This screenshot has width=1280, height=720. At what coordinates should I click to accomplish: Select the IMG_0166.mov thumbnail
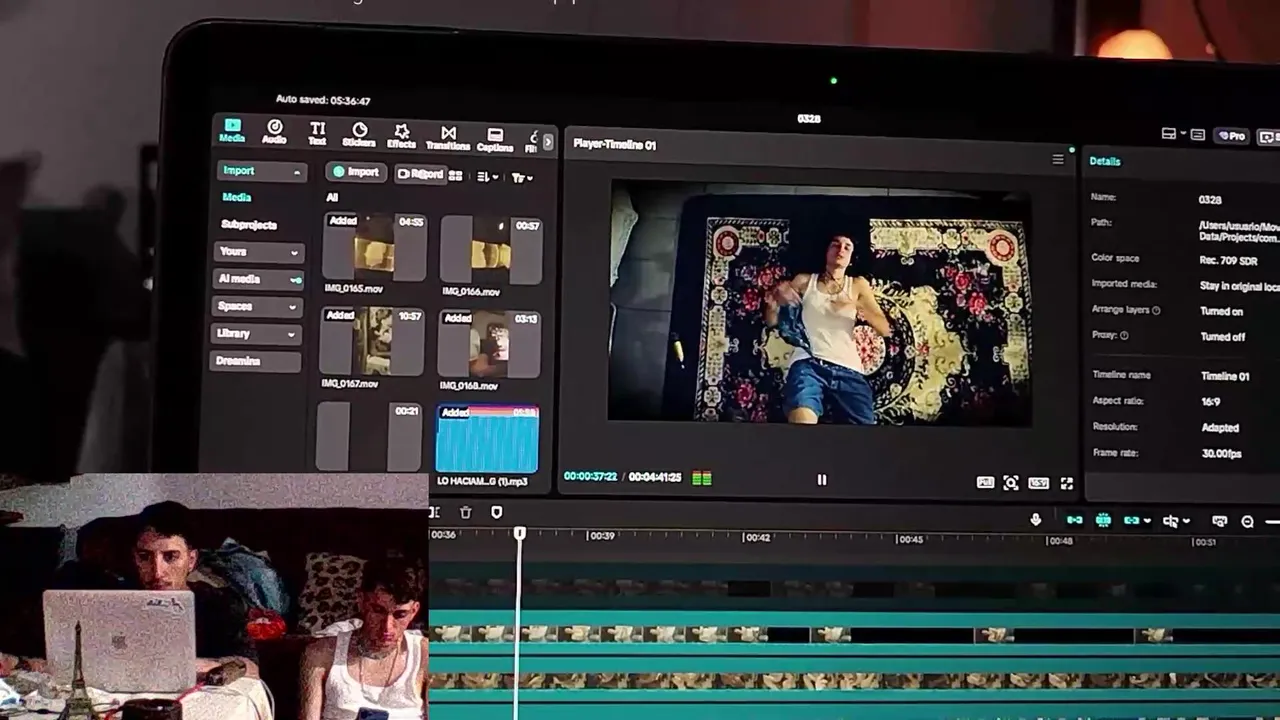[491, 251]
